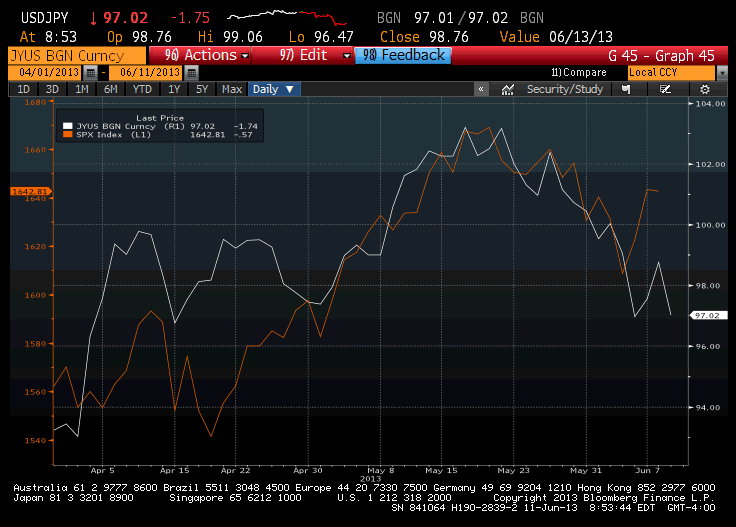Screen dimensions: 736x527
Task: Click the '1680' left axis label
Action: click(x=35, y=102)
